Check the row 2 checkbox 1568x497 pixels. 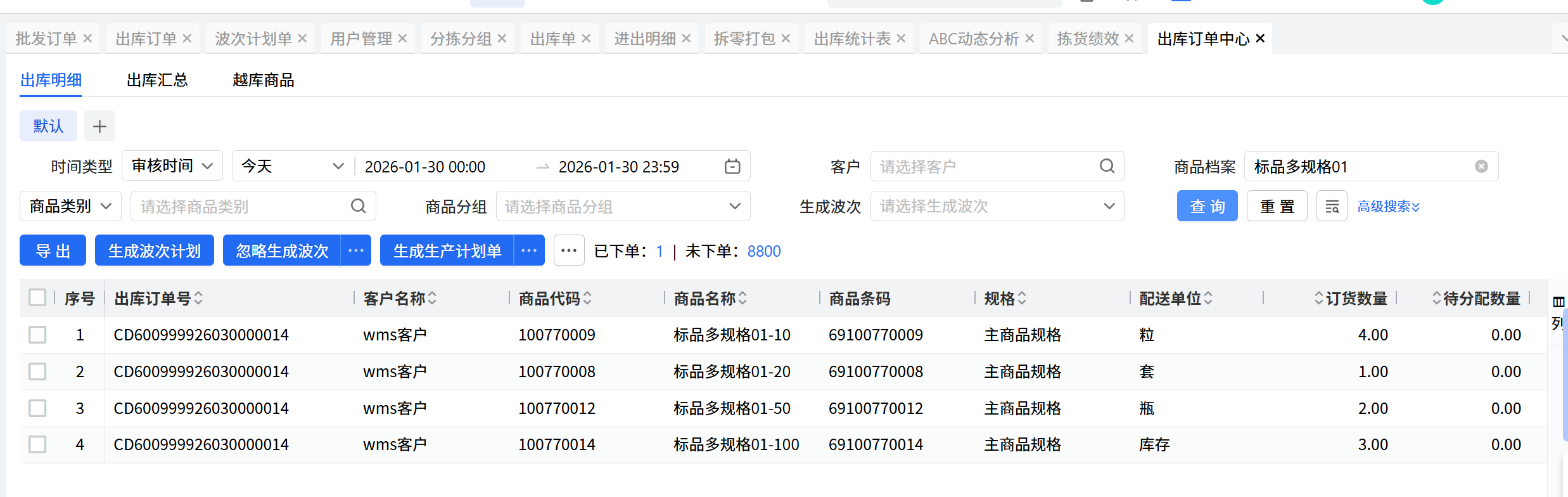point(37,371)
